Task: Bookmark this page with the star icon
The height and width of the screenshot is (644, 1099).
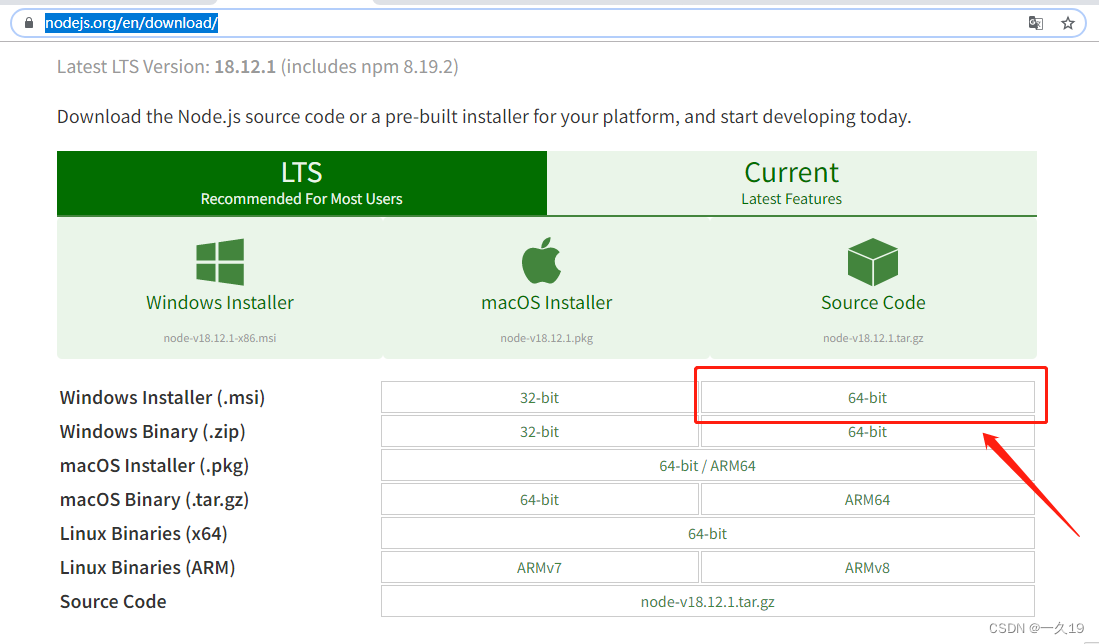Action: tap(1067, 23)
